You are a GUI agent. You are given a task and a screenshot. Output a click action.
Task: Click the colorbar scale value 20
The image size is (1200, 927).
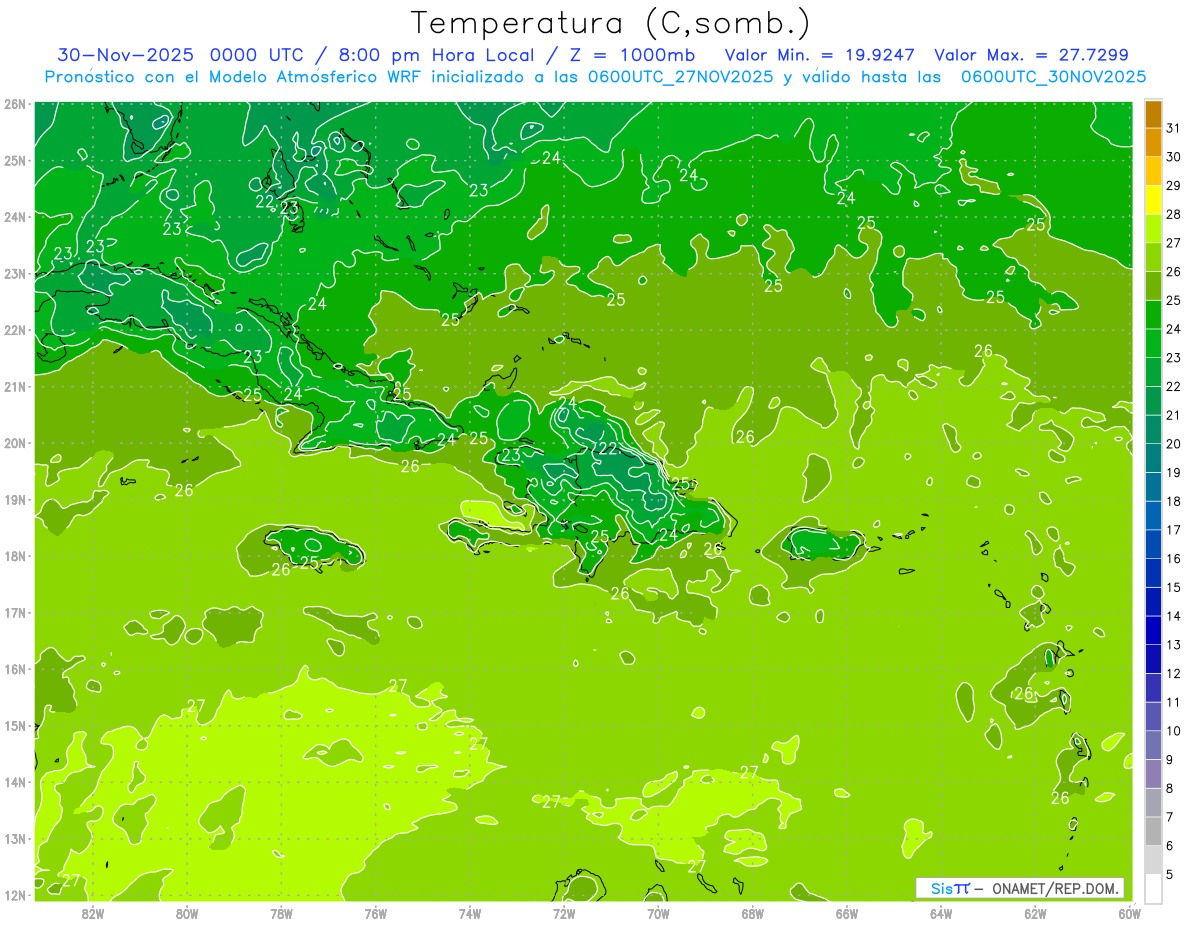pyautogui.click(x=1174, y=444)
